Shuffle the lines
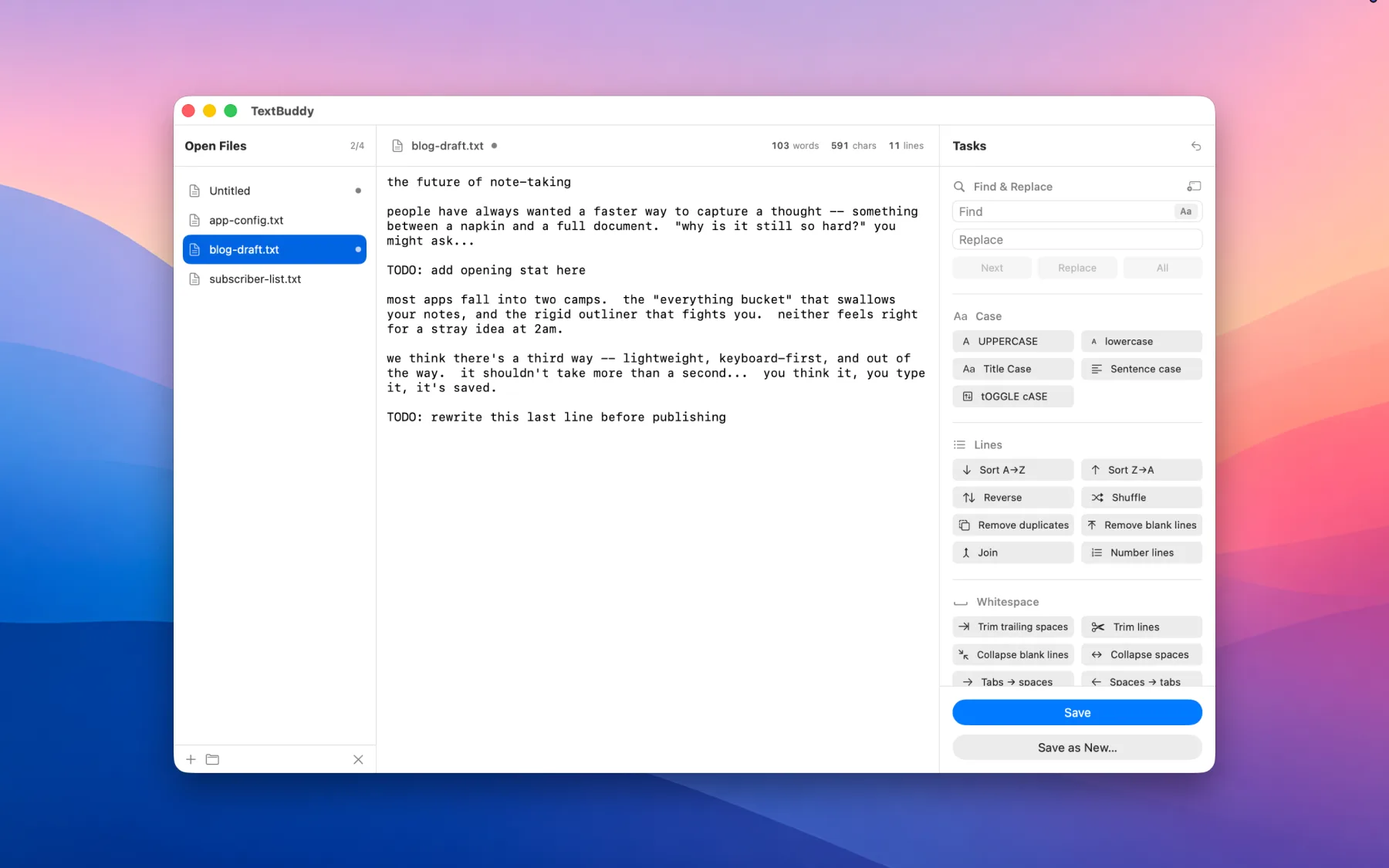1389x868 pixels. pyautogui.click(x=1141, y=498)
